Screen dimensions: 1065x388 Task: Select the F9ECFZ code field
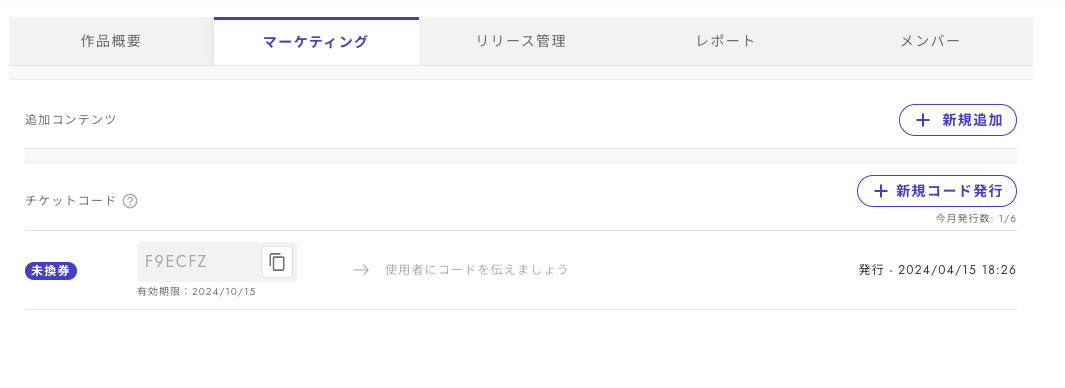pyautogui.click(x=217, y=262)
